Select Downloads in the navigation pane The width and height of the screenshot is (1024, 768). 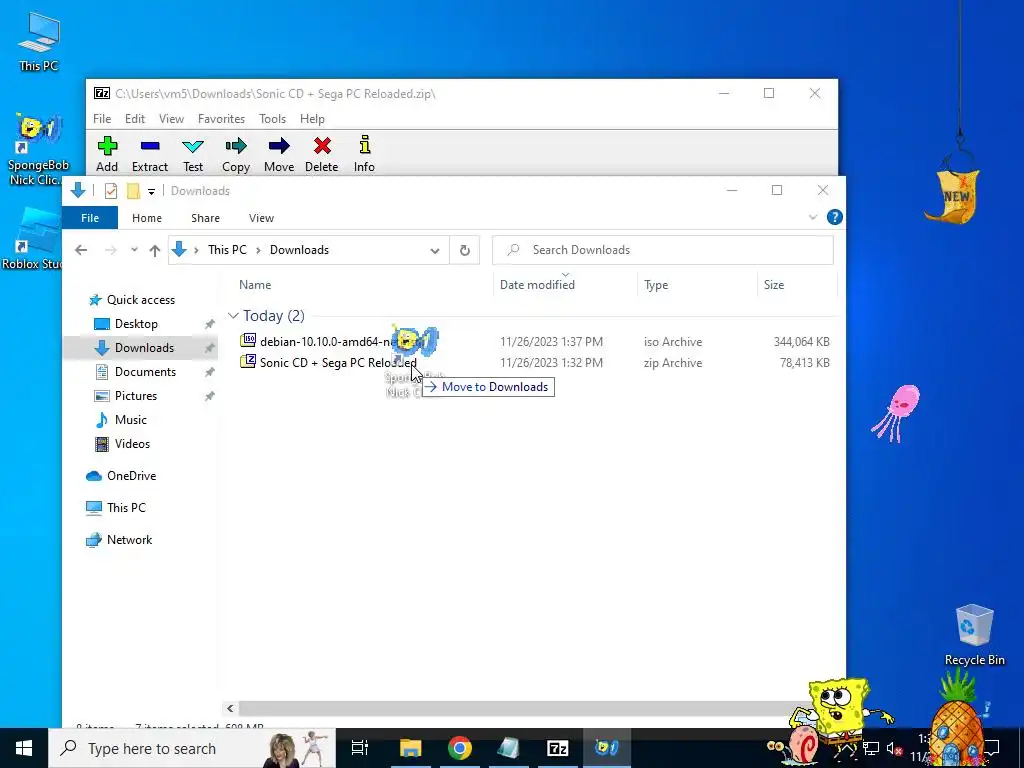point(144,348)
